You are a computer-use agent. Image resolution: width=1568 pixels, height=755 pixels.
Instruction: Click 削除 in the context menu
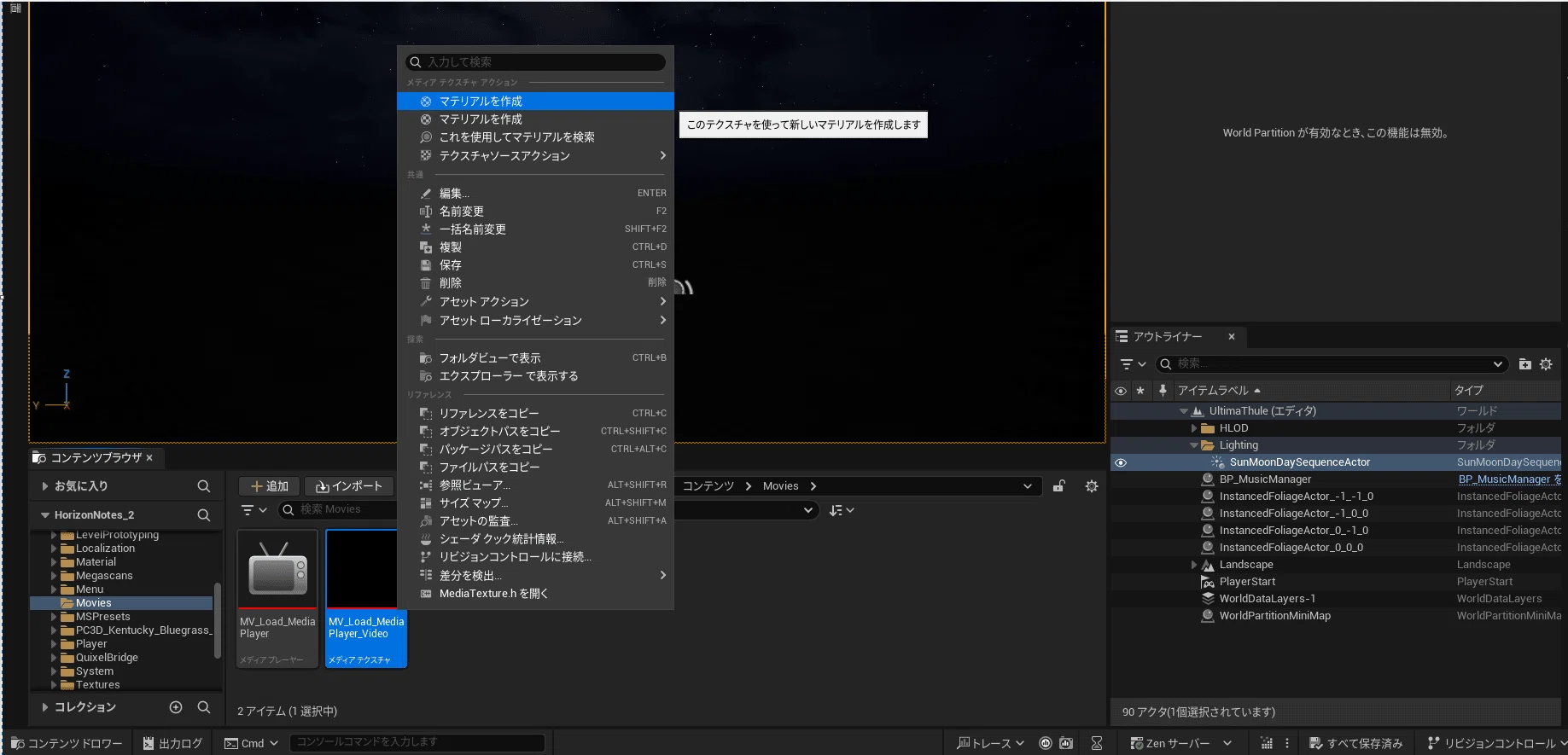pyautogui.click(x=536, y=283)
